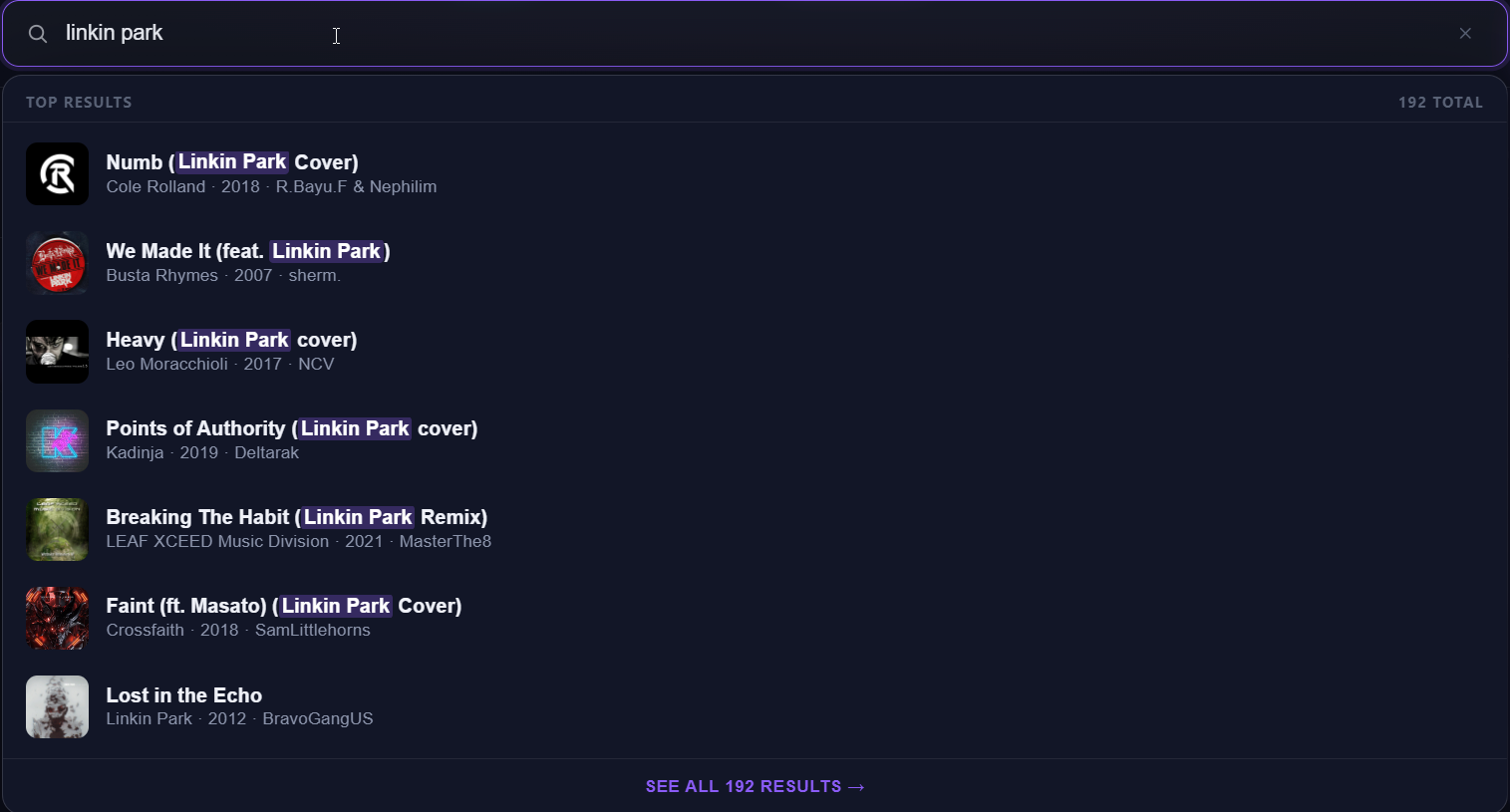Click Leo Moracchioli · 2017 · NCV subtitle
The width and height of the screenshot is (1510, 812).
tap(220, 365)
